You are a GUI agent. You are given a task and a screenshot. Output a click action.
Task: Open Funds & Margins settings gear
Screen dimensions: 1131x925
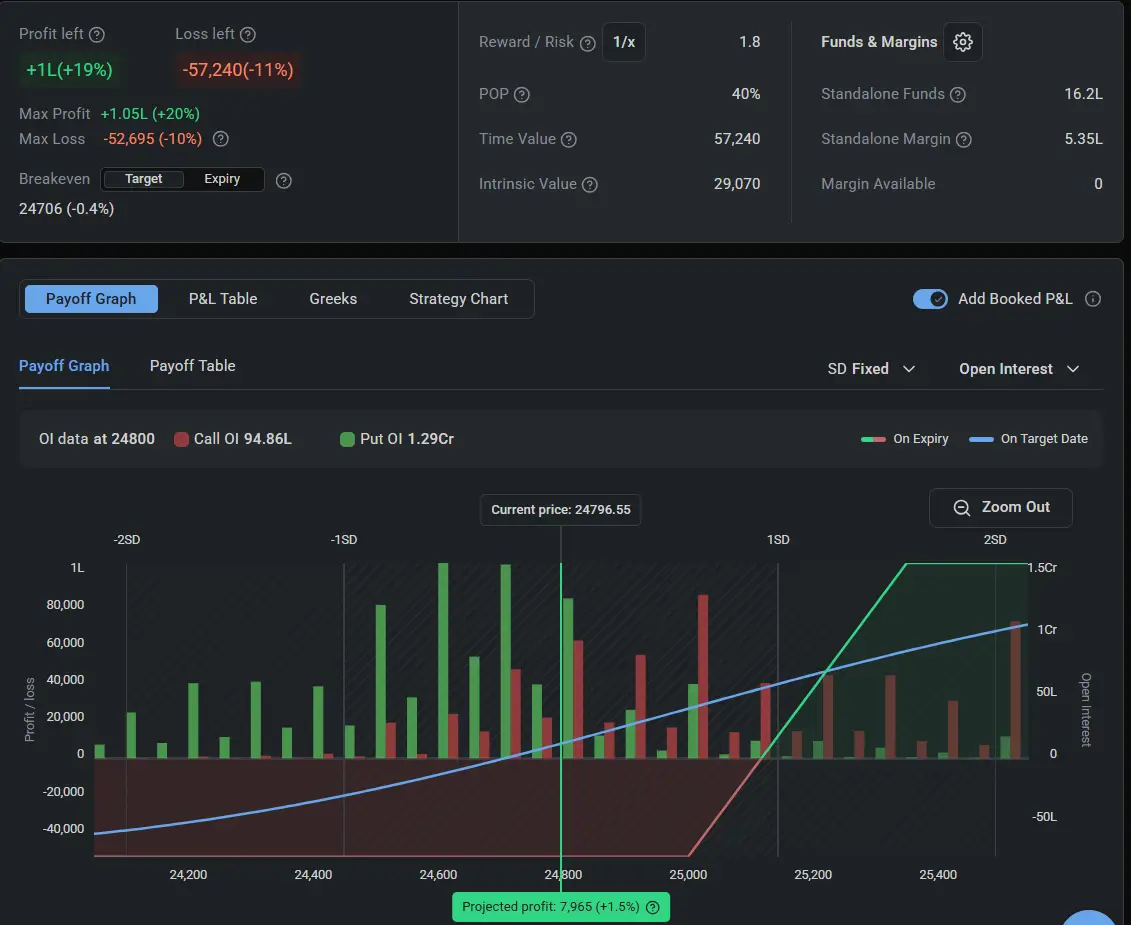pos(963,42)
